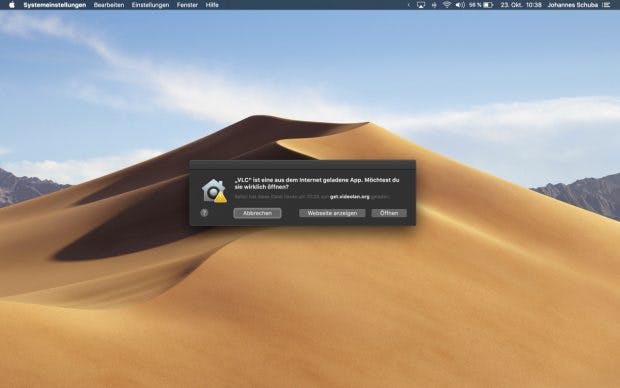Click the Gatekeeper warning icon in dialog
620x388 pixels.
coord(214,191)
